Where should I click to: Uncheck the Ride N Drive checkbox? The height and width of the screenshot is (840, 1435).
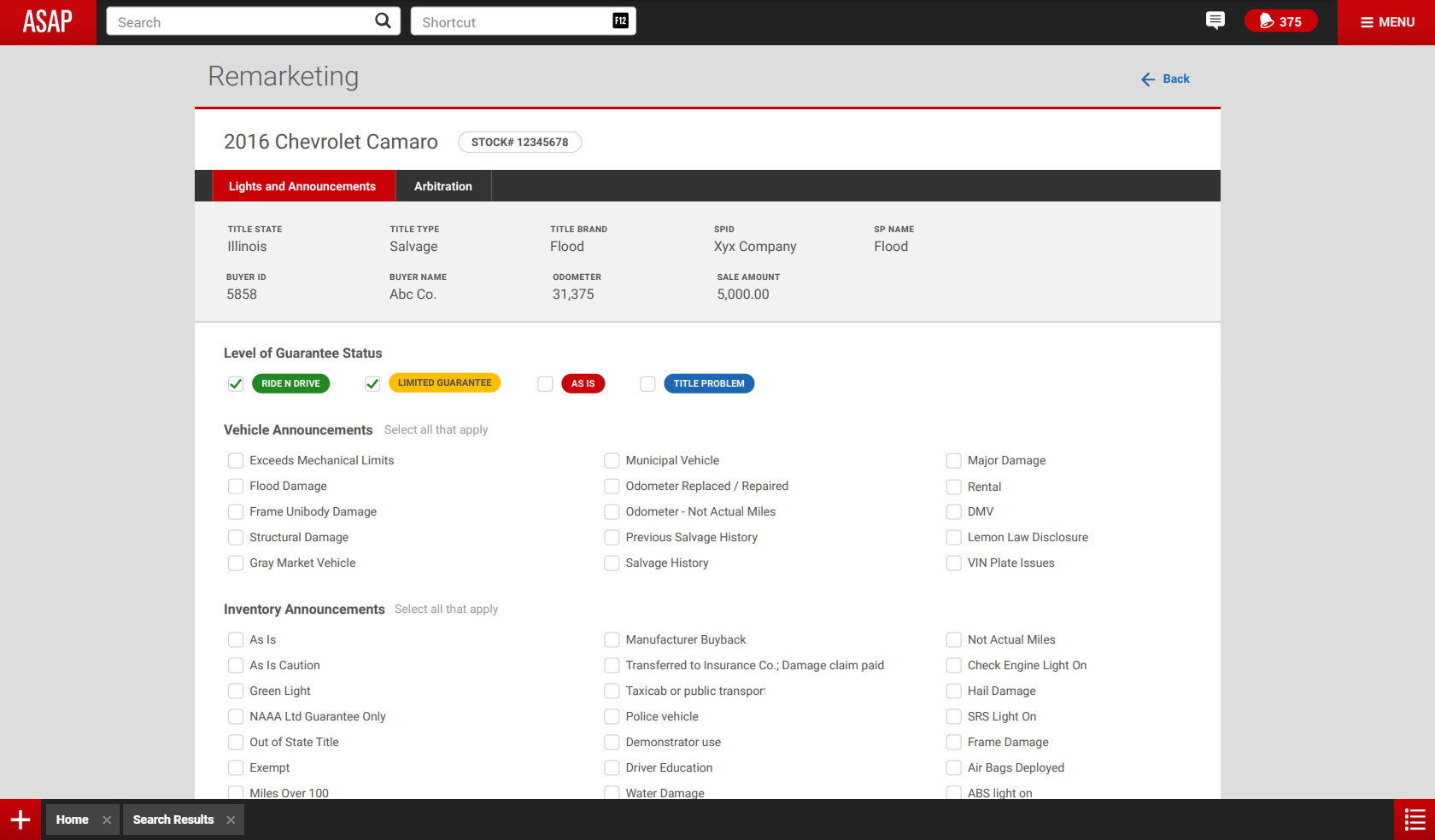pyautogui.click(x=236, y=384)
